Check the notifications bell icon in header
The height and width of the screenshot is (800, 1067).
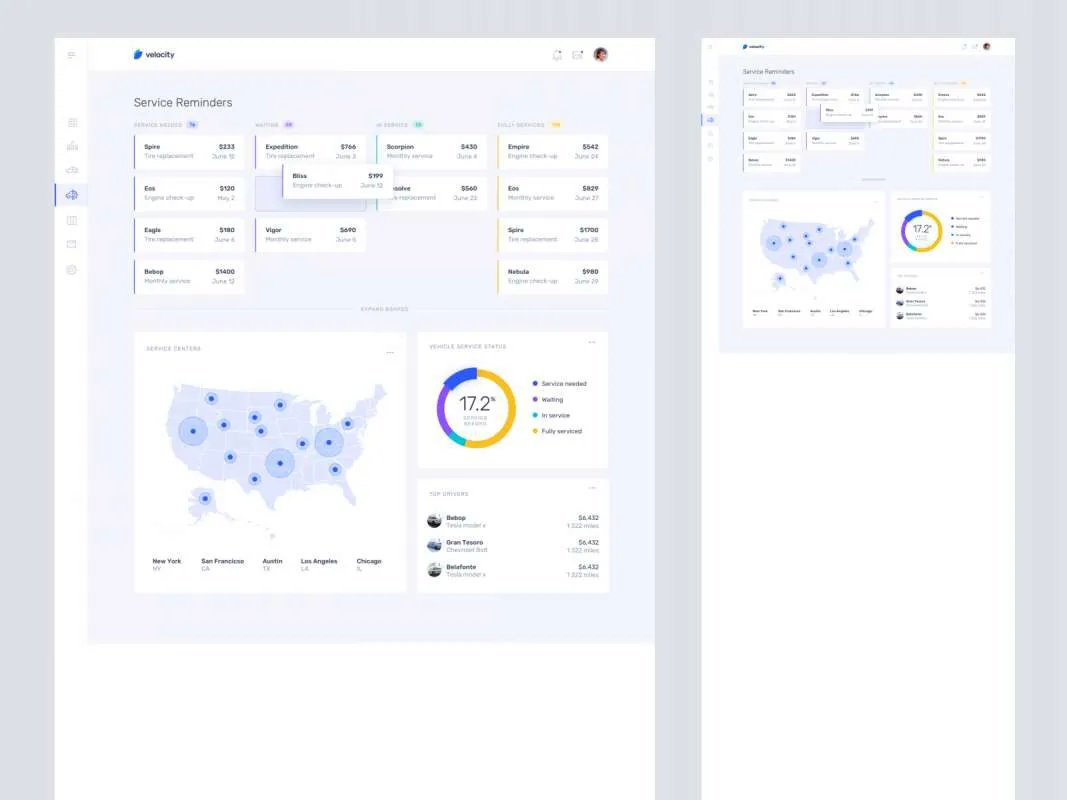point(558,55)
